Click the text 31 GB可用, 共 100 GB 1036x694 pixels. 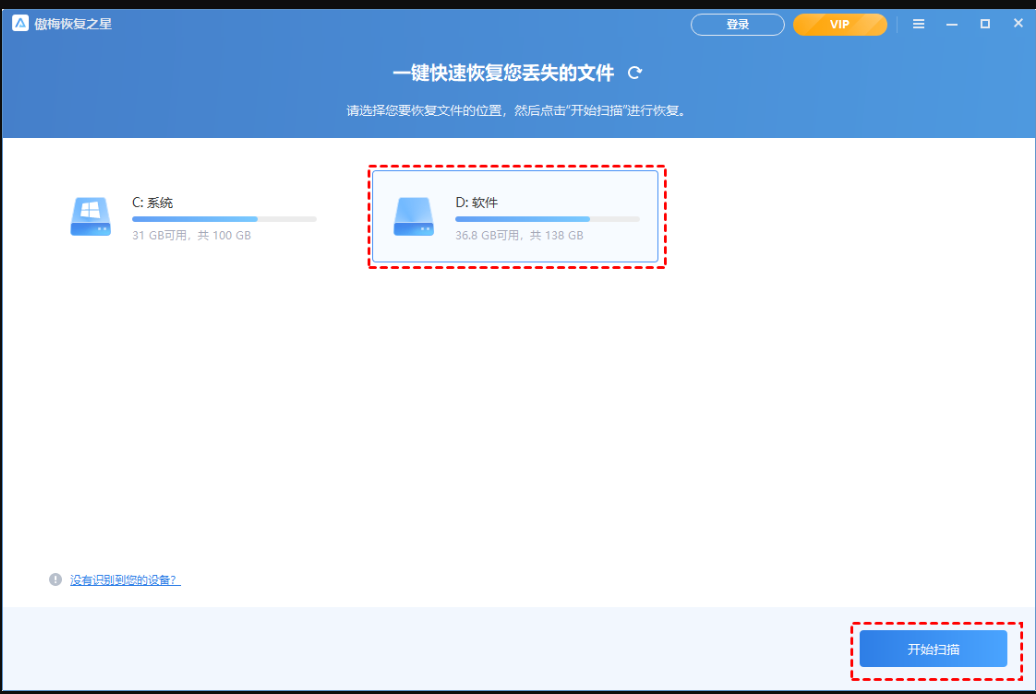[192, 235]
